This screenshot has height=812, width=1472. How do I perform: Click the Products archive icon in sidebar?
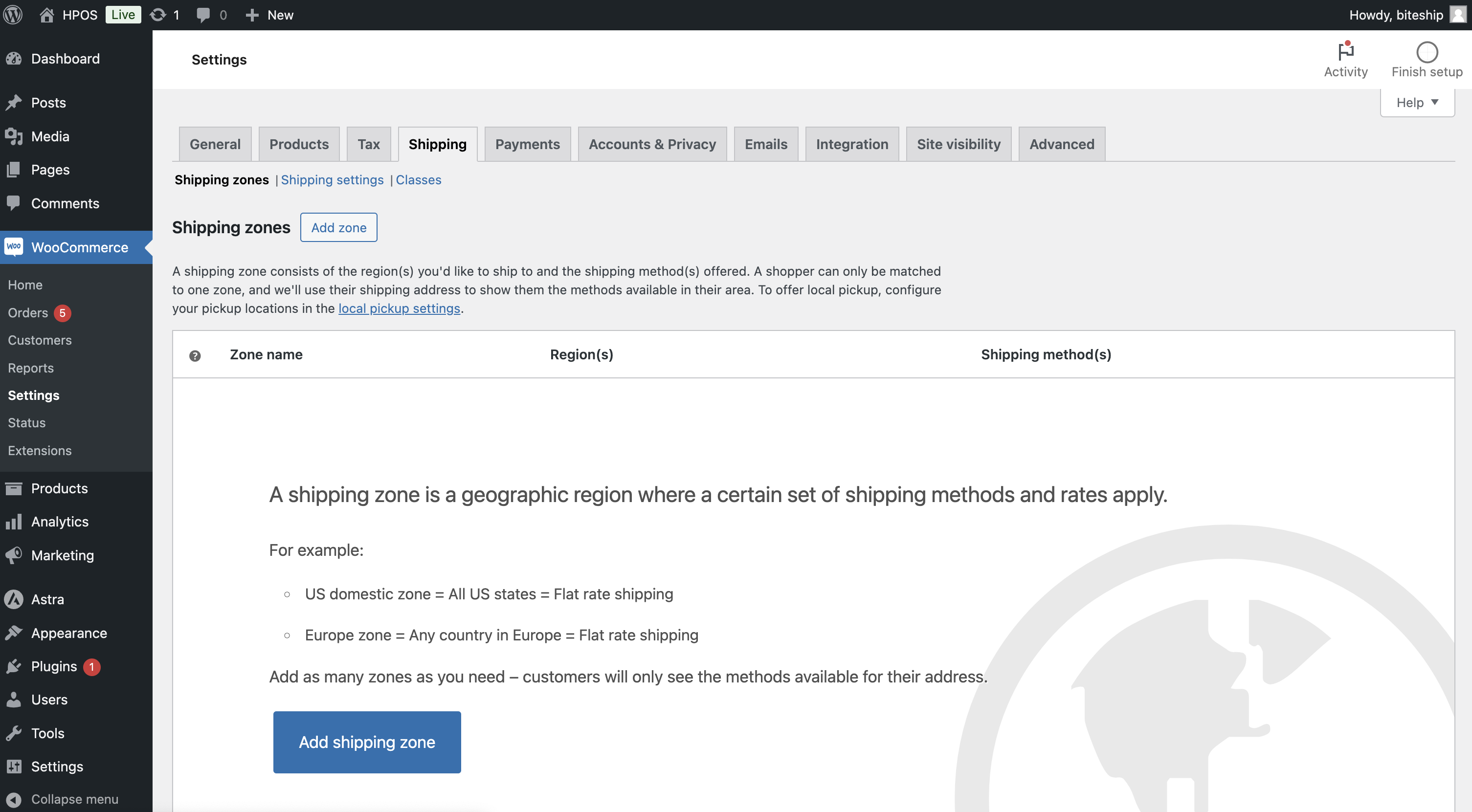(x=14, y=488)
